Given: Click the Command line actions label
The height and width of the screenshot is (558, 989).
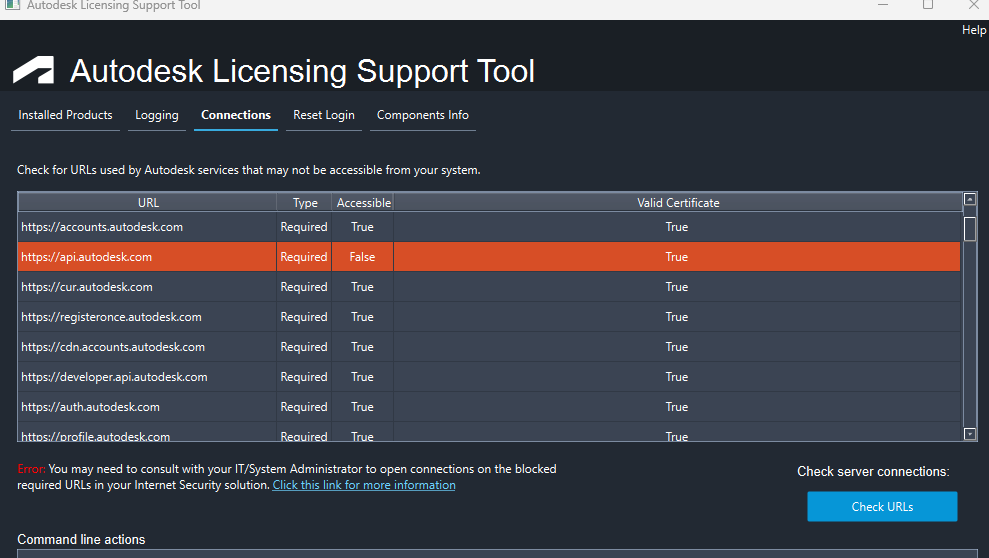Looking at the screenshot, I should pyautogui.click(x=81, y=539).
